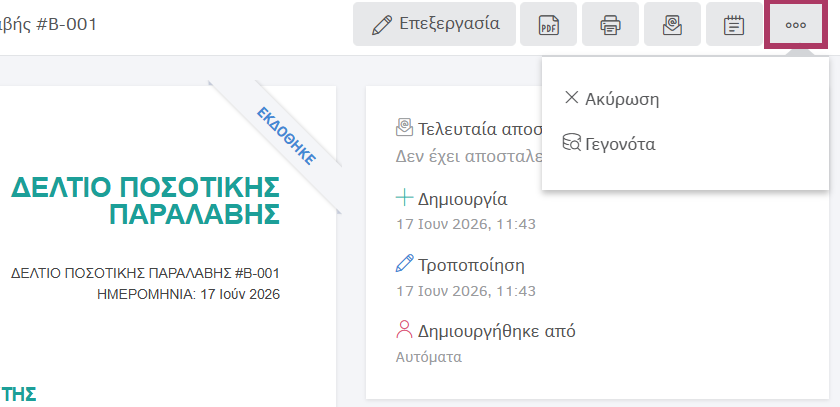
Task: Click the envelope icon beside Τελευταία αποστολή
Action: (x=404, y=127)
